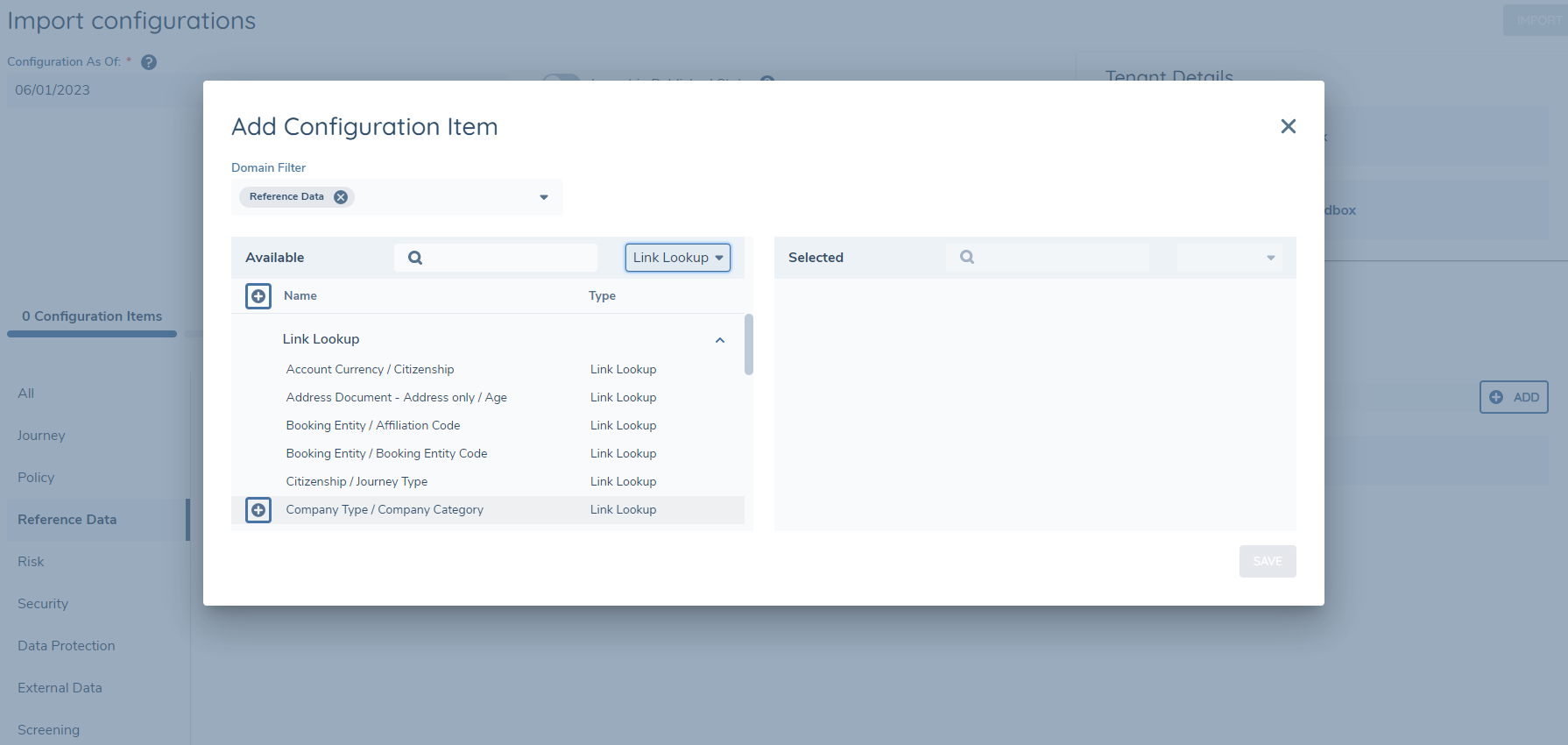1568x745 pixels.
Task: Click the Selected search magnifier icon
Action: click(x=967, y=258)
